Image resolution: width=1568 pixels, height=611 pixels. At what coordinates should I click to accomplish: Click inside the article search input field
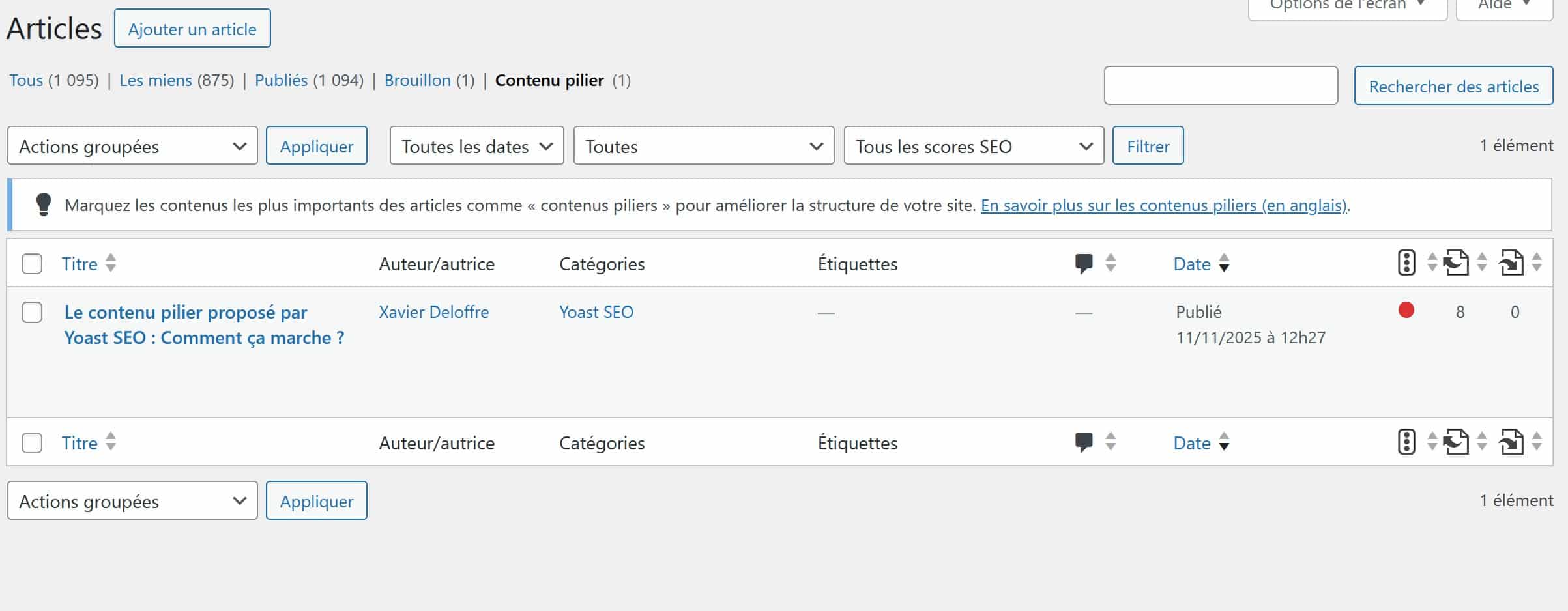click(1221, 85)
